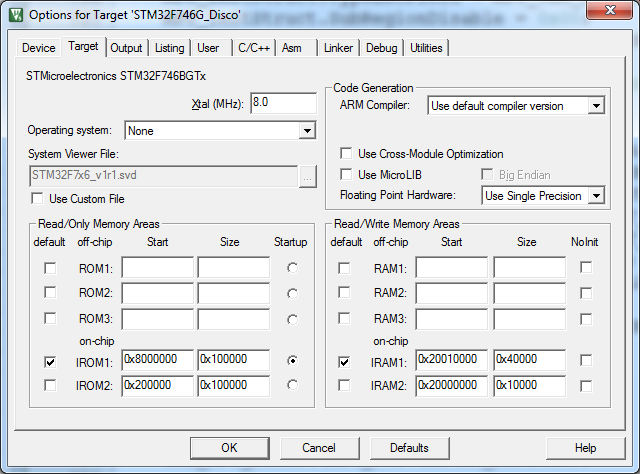Edit IROM2 Size field
Screen dimensions: 640x474
(x=234, y=386)
